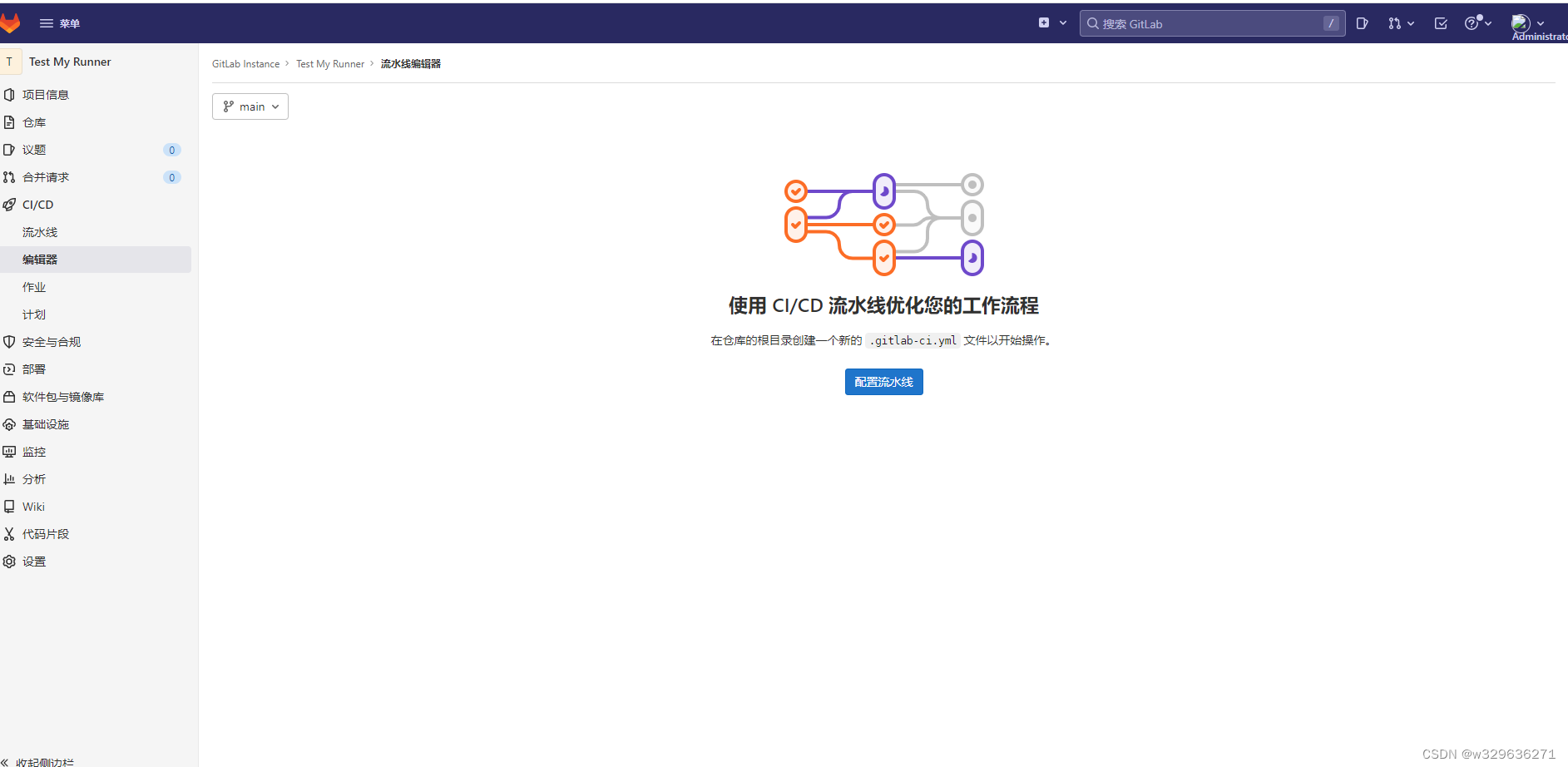Expand the create new dropdown arrow
The image size is (1568, 767).
point(1063,23)
